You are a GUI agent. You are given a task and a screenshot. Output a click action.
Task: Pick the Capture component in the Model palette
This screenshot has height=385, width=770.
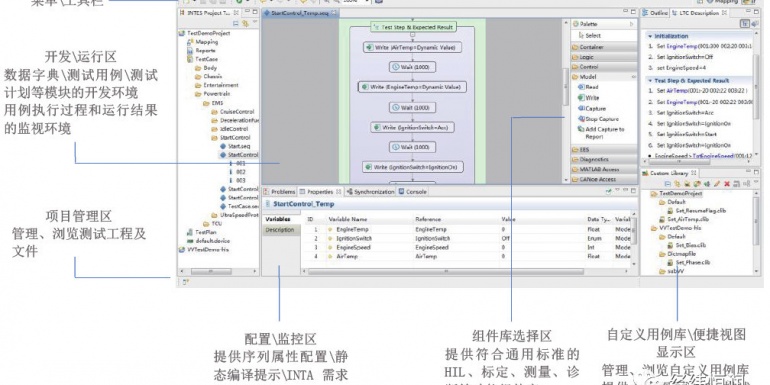(x=592, y=109)
